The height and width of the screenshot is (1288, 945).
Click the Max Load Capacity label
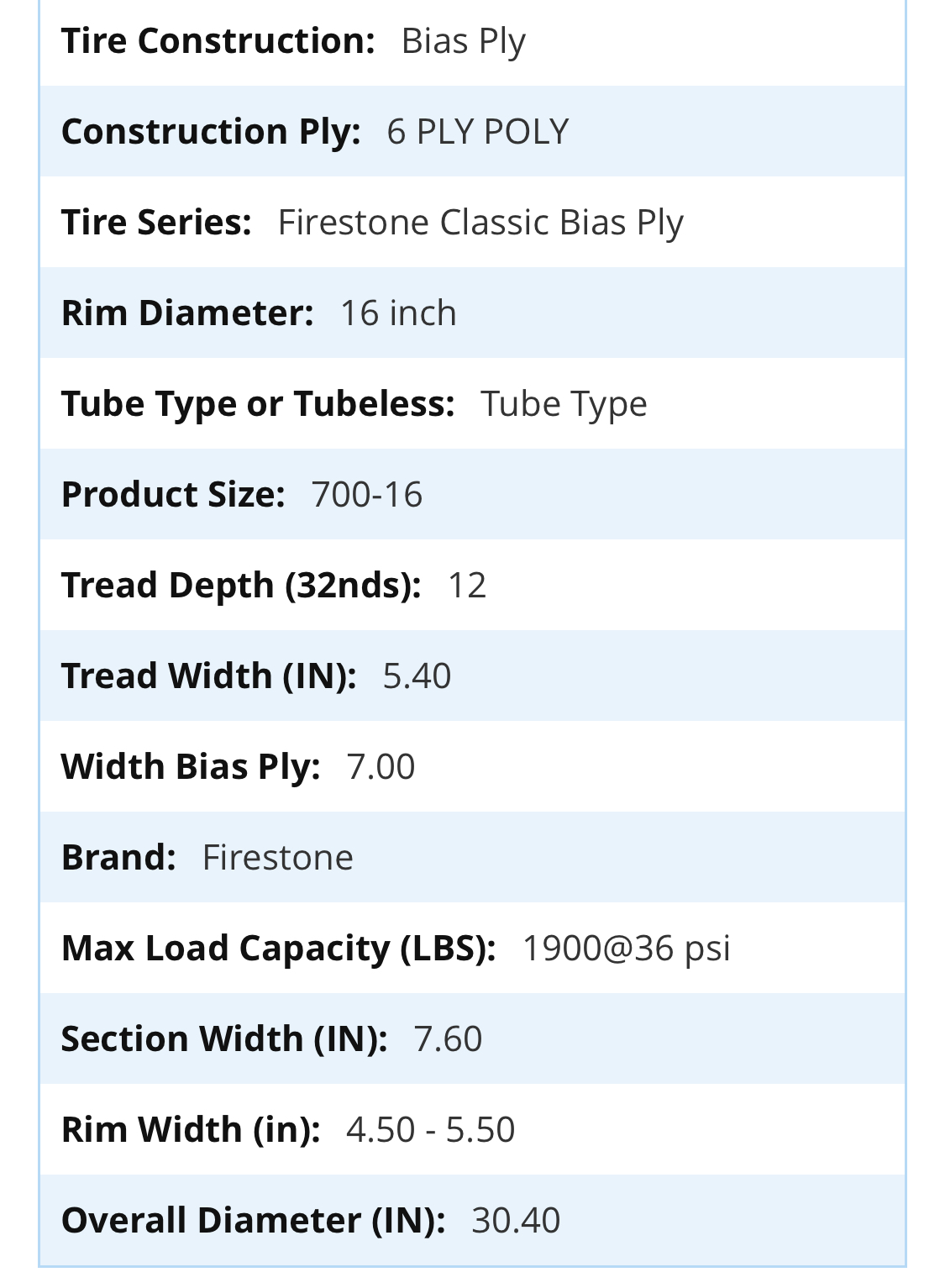(278, 948)
